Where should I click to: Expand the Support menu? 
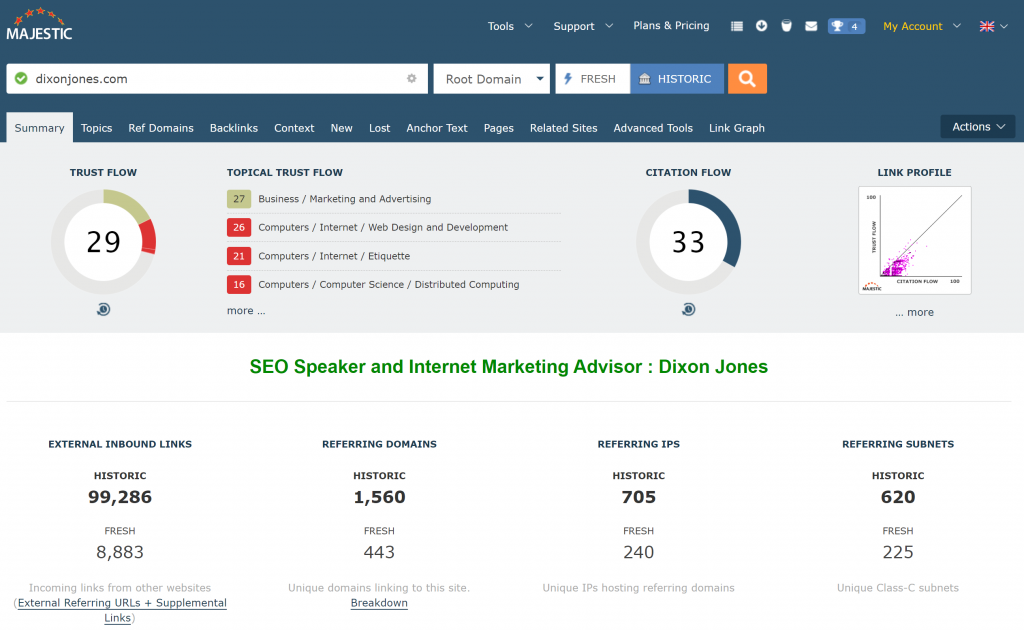coord(583,26)
